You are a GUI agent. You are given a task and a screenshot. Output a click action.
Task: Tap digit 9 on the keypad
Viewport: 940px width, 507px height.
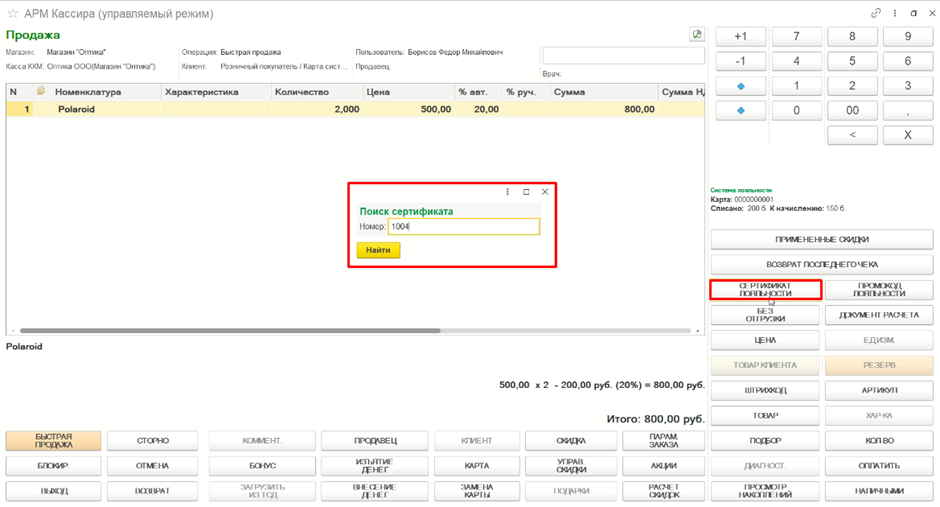click(x=908, y=37)
